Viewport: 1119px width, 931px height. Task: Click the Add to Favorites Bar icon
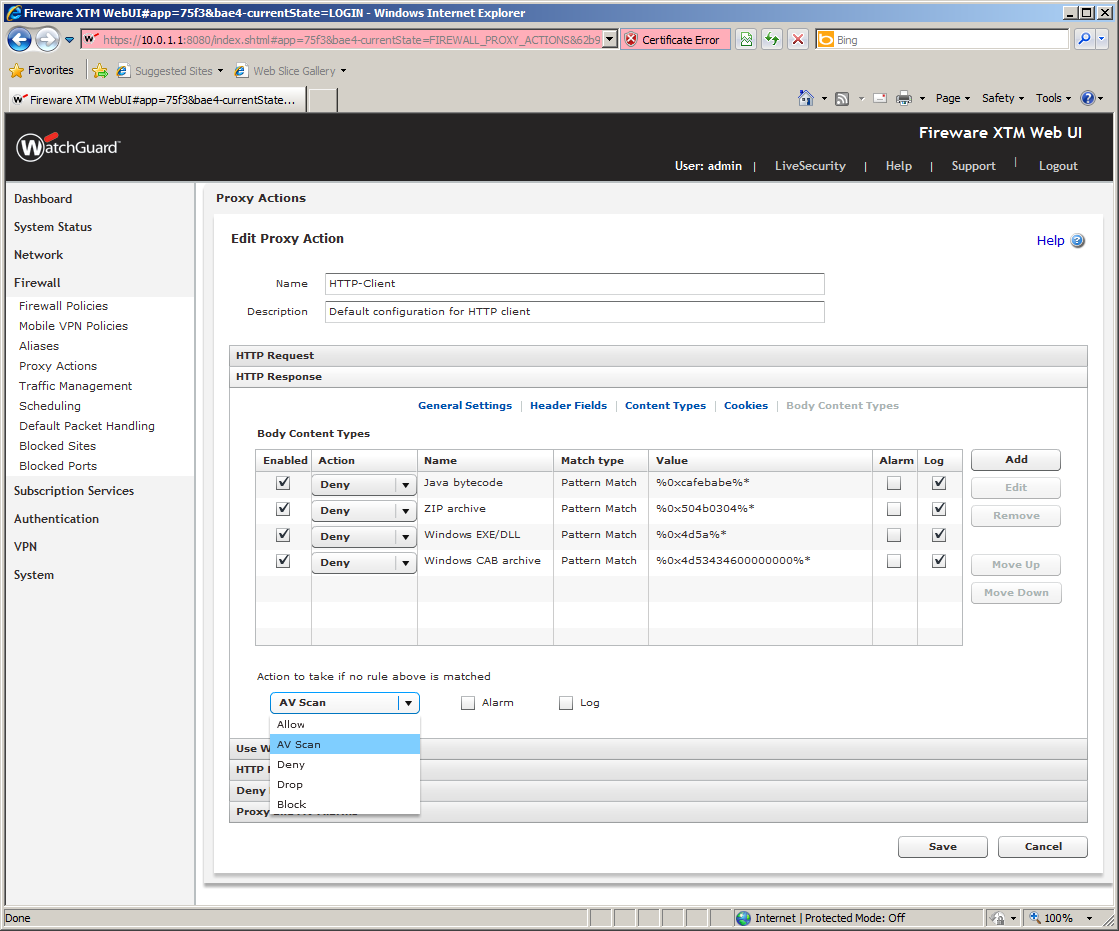tap(100, 71)
